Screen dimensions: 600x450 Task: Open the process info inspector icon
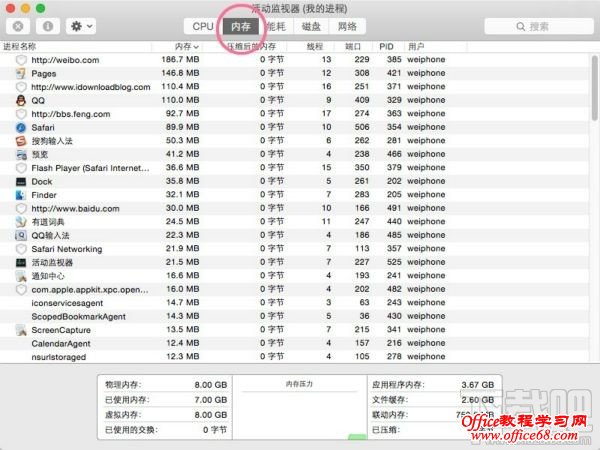click(48, 26)
